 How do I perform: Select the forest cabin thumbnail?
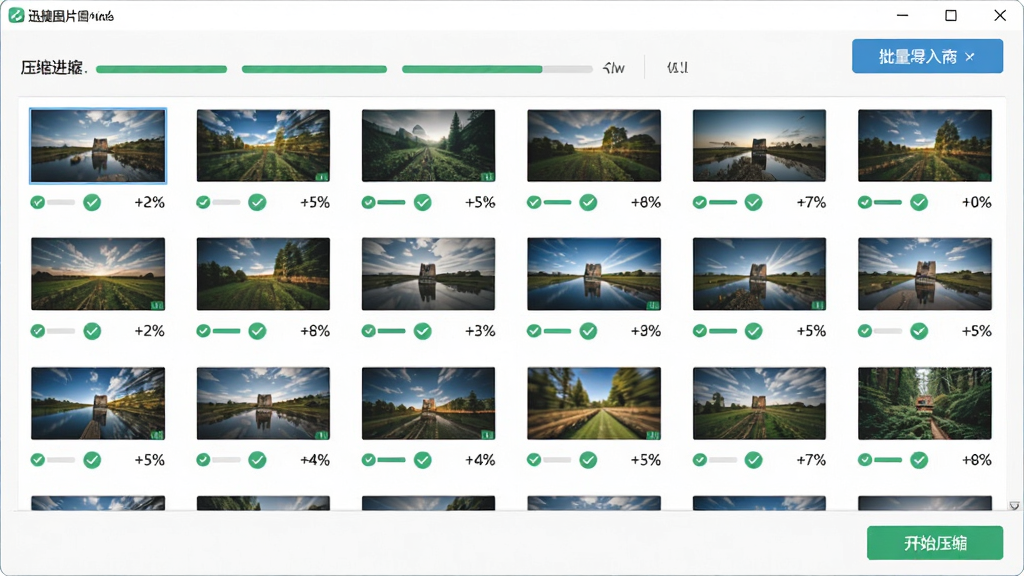point(925,403)
